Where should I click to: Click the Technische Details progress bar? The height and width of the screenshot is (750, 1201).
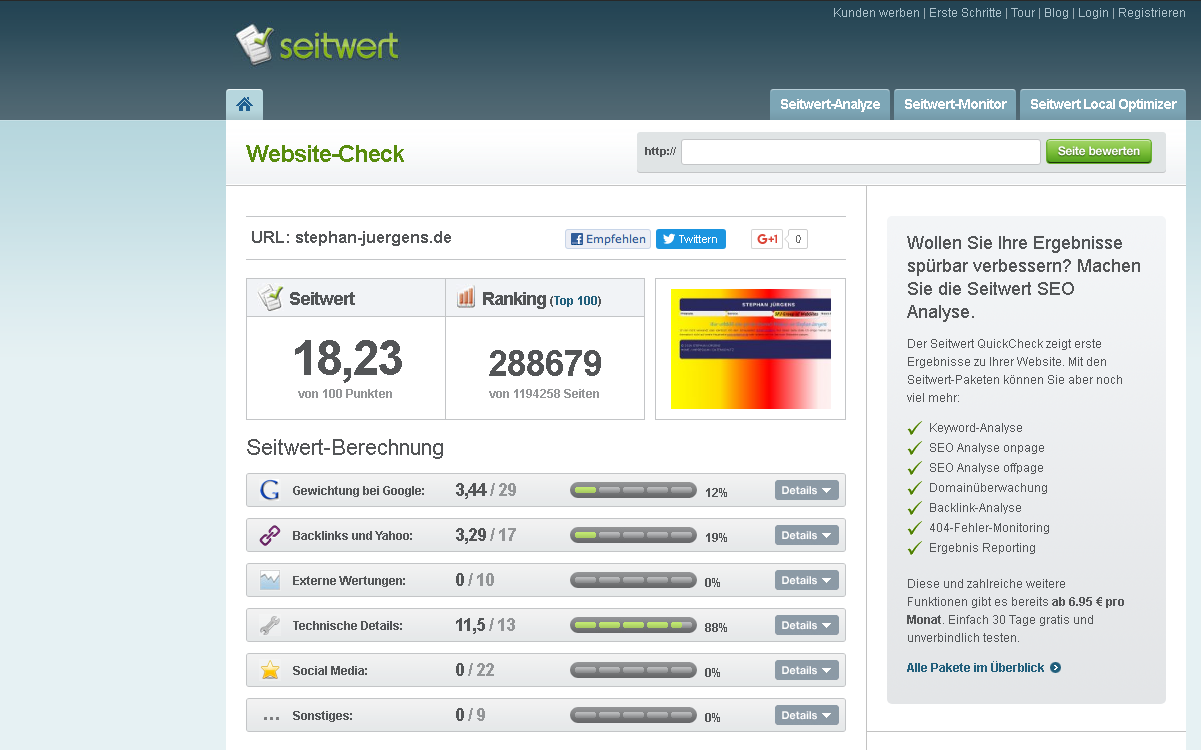[x=633, y=625]
